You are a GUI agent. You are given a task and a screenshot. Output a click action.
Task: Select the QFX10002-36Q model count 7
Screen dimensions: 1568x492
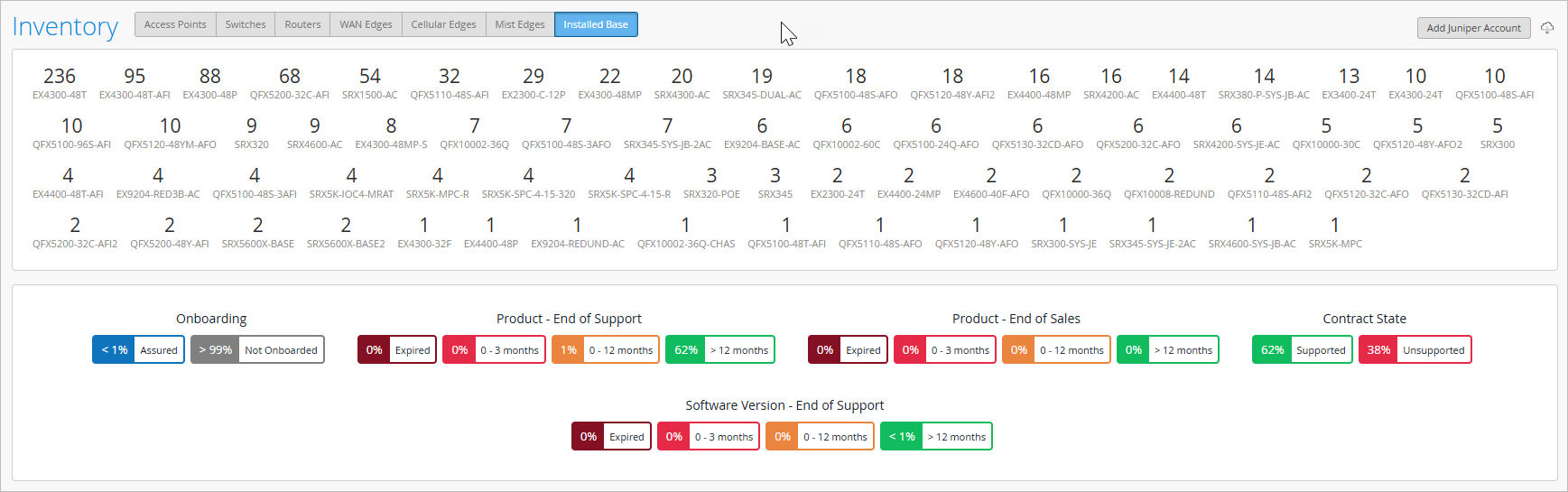point(475,132)
